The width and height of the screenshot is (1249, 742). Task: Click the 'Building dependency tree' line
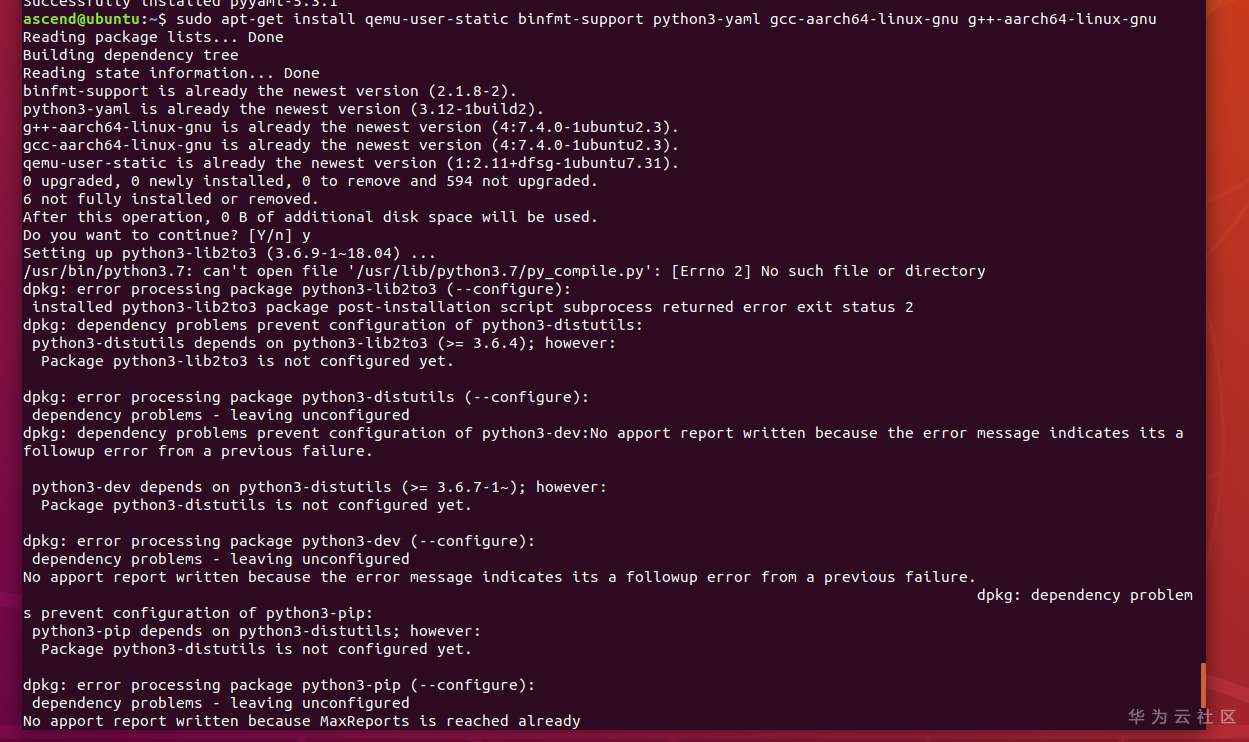click(130, 55)
